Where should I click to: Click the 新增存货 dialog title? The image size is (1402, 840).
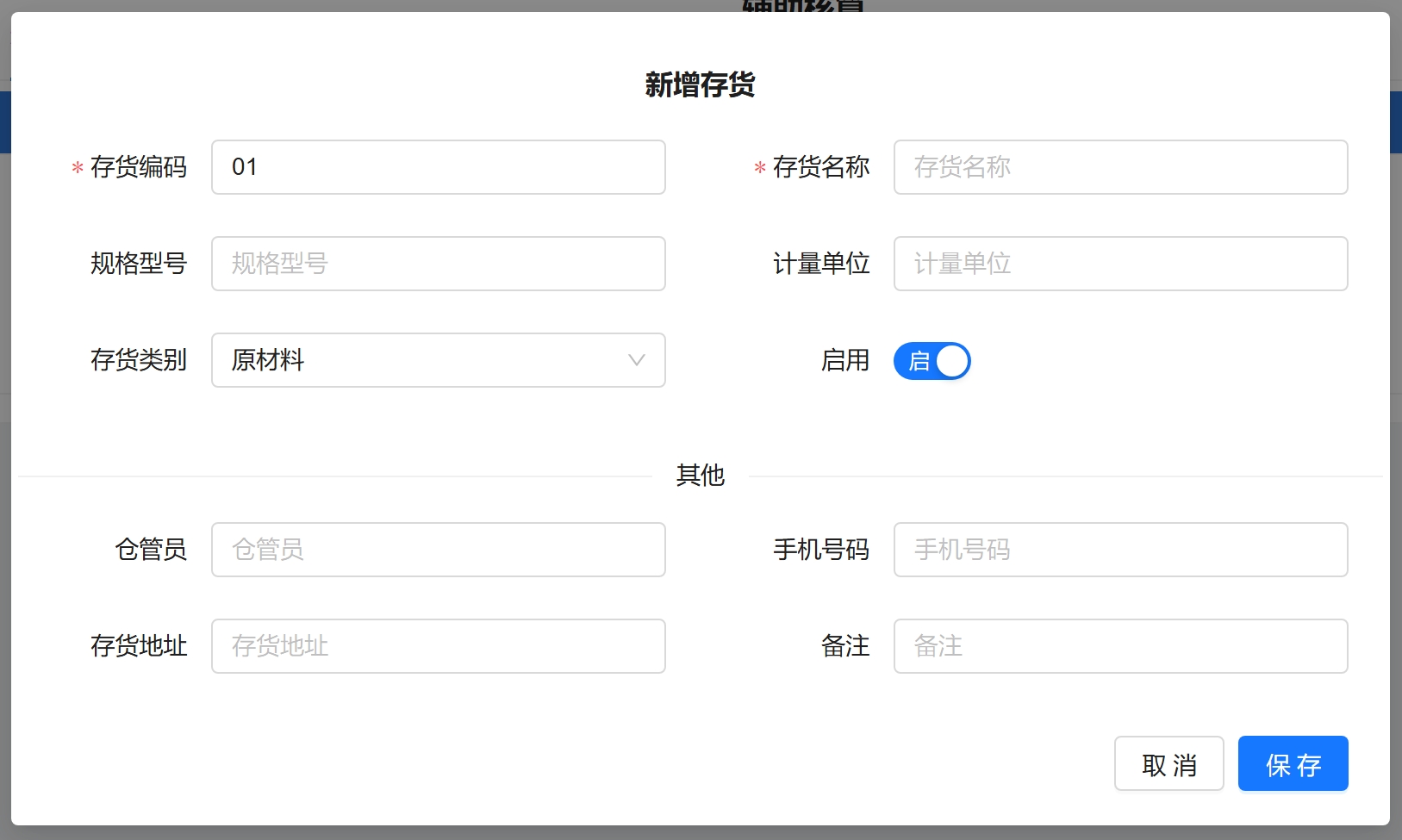pyautogui.click(x=700, y=84)
